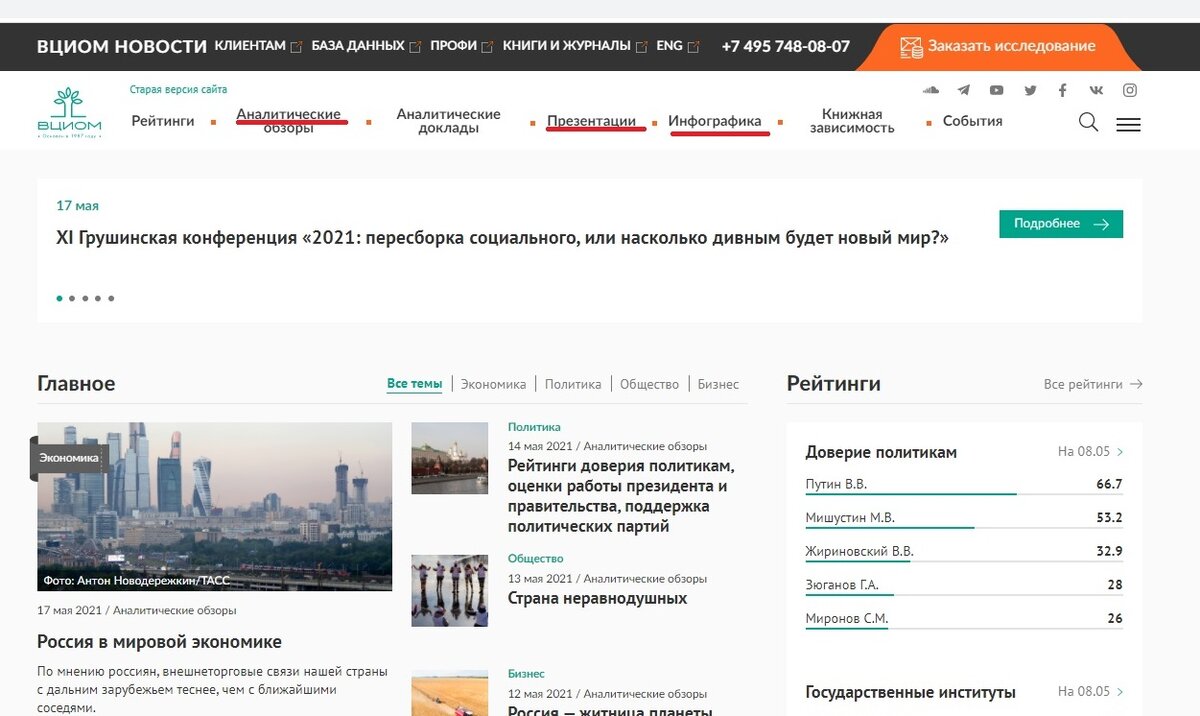This screenshot has height=716, width=1200.
Task: Click Путин В.В. rating row
Action: tap(964, 485)
